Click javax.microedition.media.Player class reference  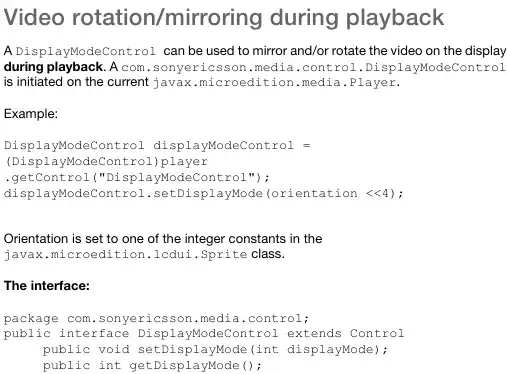[275, 82]
